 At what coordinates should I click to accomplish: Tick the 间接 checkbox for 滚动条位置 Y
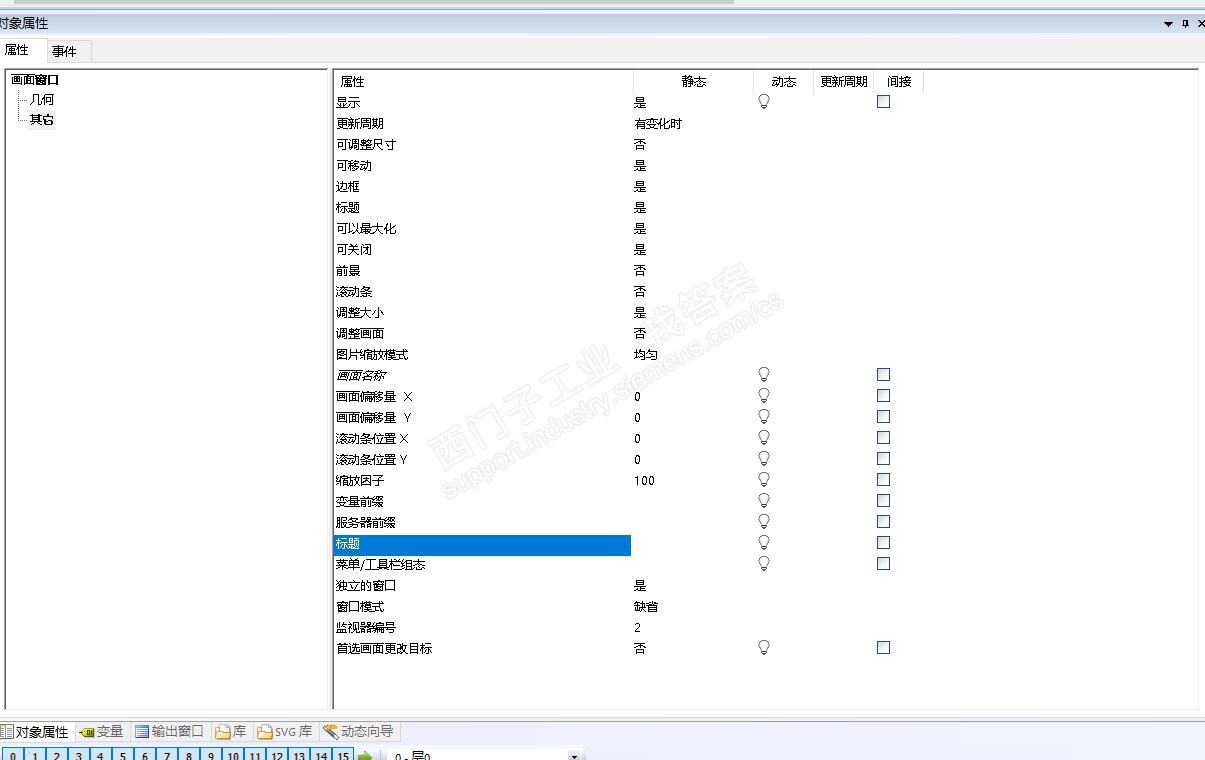pyautogui.click(x=883, y=459)
